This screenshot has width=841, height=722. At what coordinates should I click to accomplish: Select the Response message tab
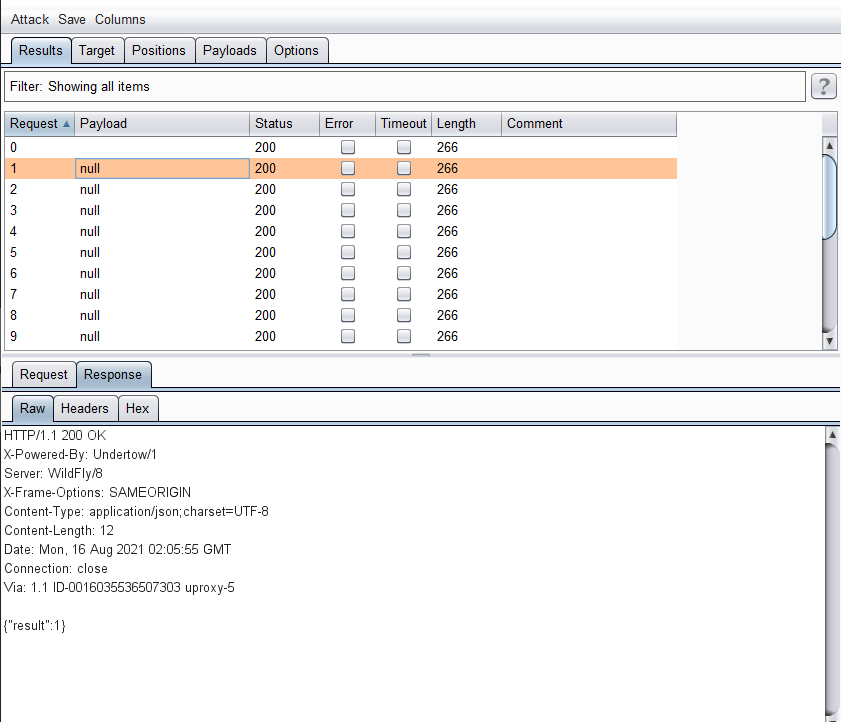coord(113,374)
